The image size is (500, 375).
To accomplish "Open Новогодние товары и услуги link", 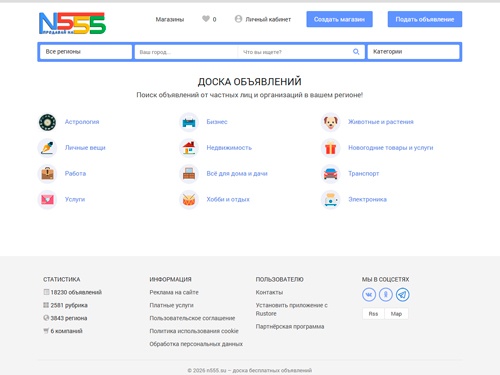I will pyautogui.click(x=391, y=148).
